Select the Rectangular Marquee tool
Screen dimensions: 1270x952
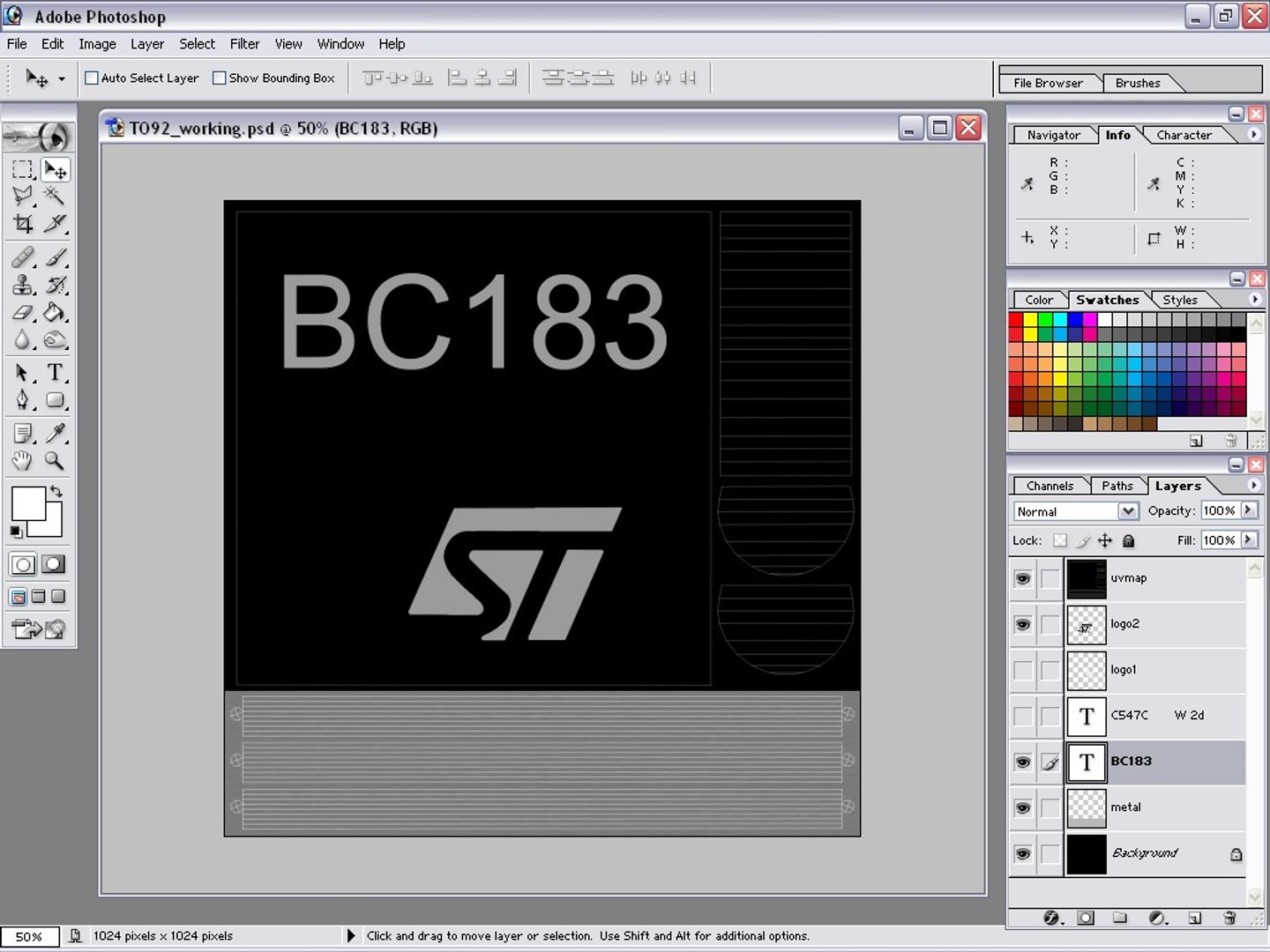click(x=24, y=169)
